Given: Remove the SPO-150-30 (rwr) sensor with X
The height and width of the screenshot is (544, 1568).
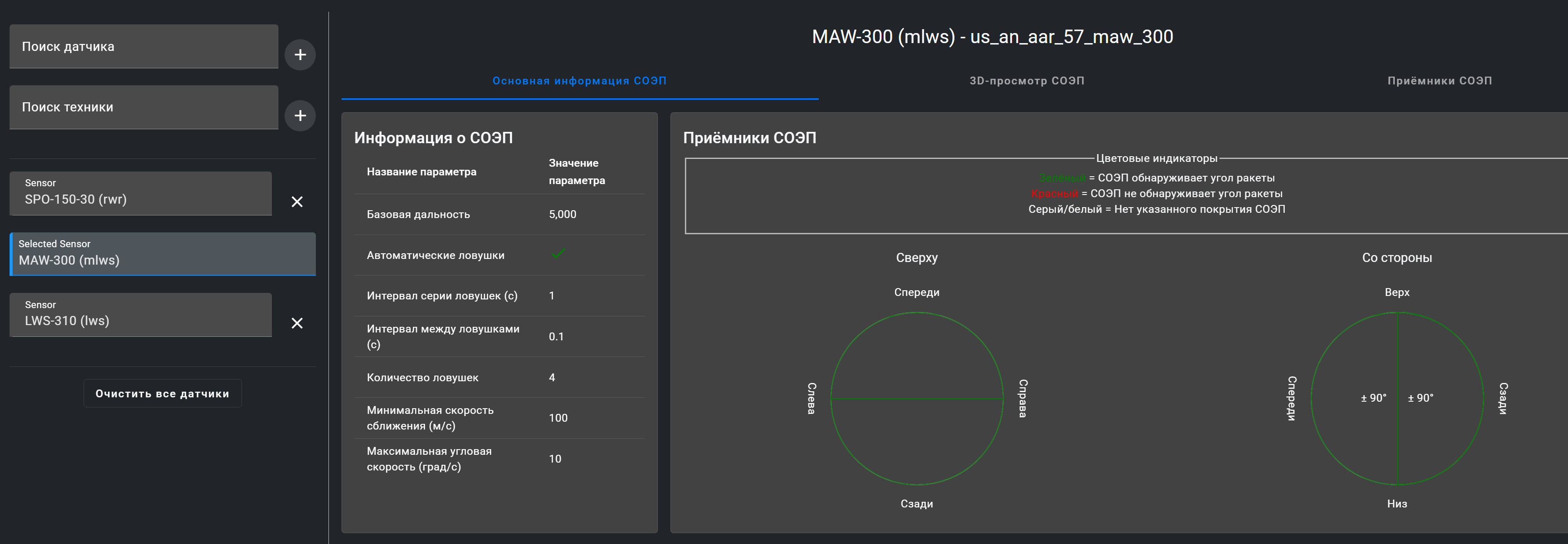Looking at the screenshot, I should click(x=297, y=201).
